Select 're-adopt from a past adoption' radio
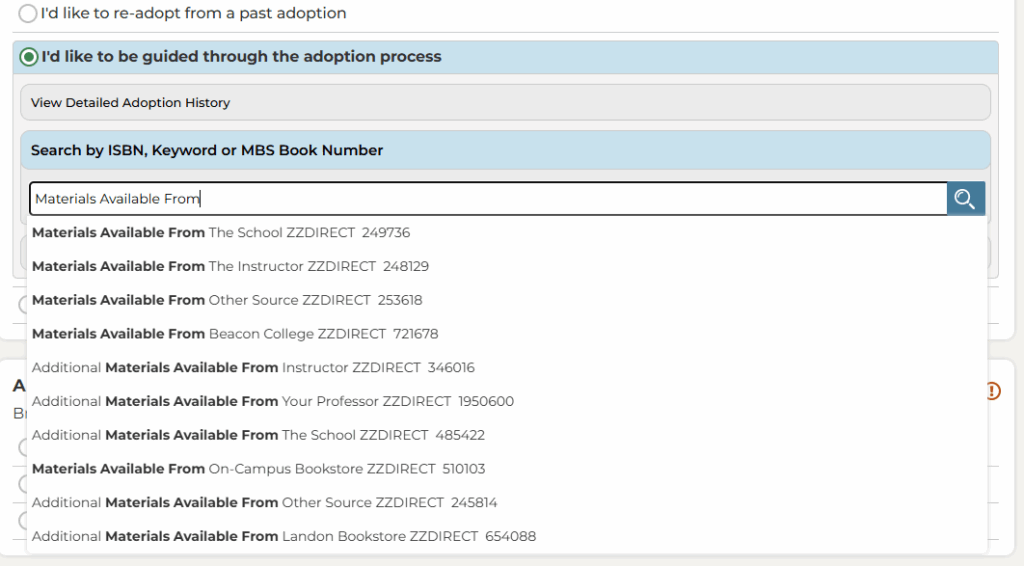The width and height of the screenshot is (1024, 566). point(28,14)
